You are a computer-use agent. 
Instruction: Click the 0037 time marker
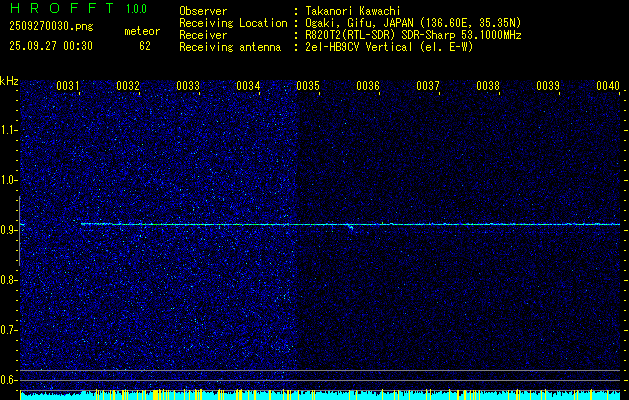tap(428, 86)
